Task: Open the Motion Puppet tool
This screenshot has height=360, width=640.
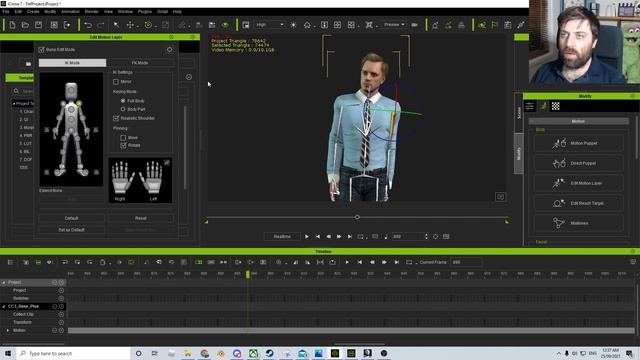Action: [x=578, y=143]
